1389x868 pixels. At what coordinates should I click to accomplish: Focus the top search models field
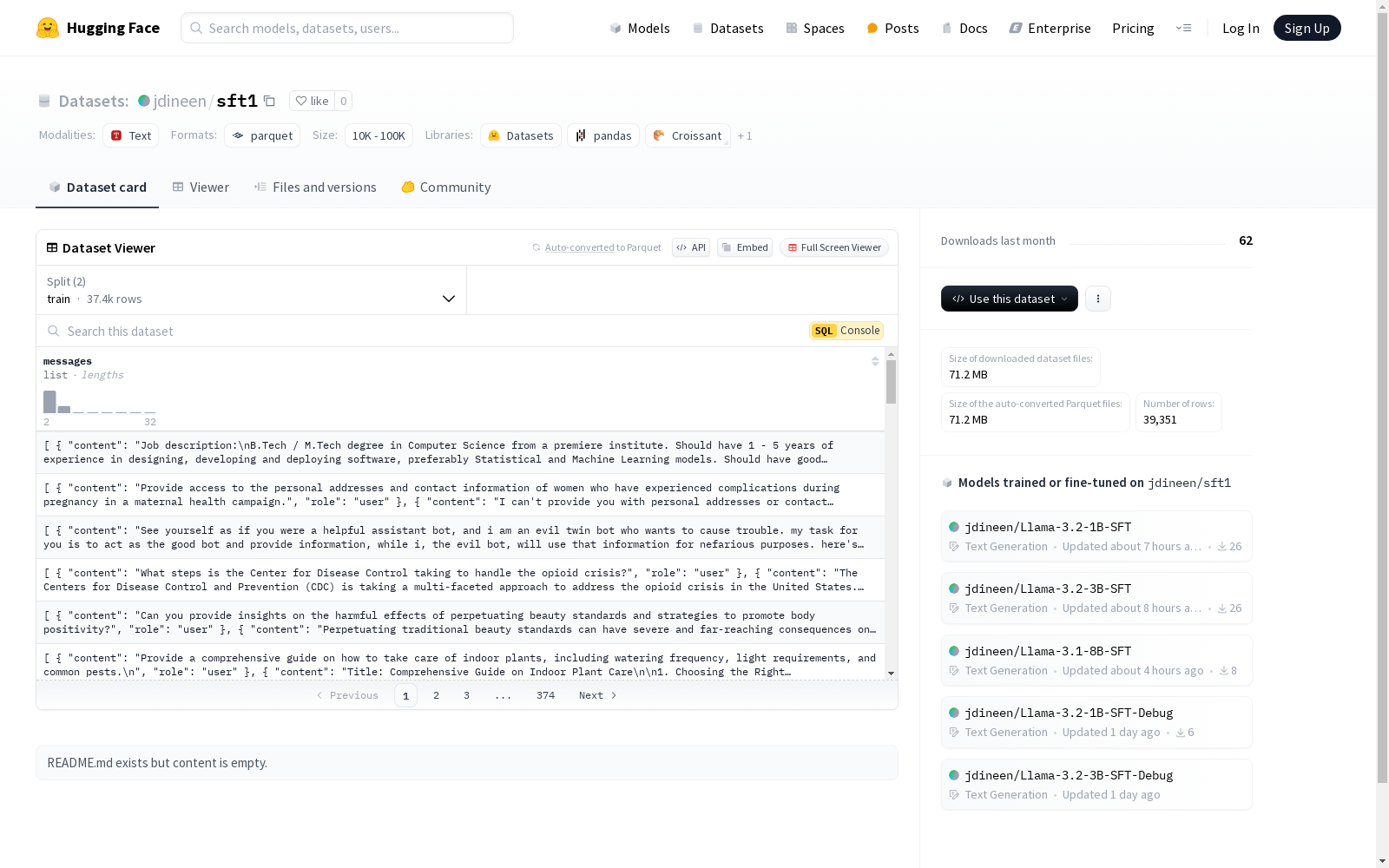click(347, 28)
